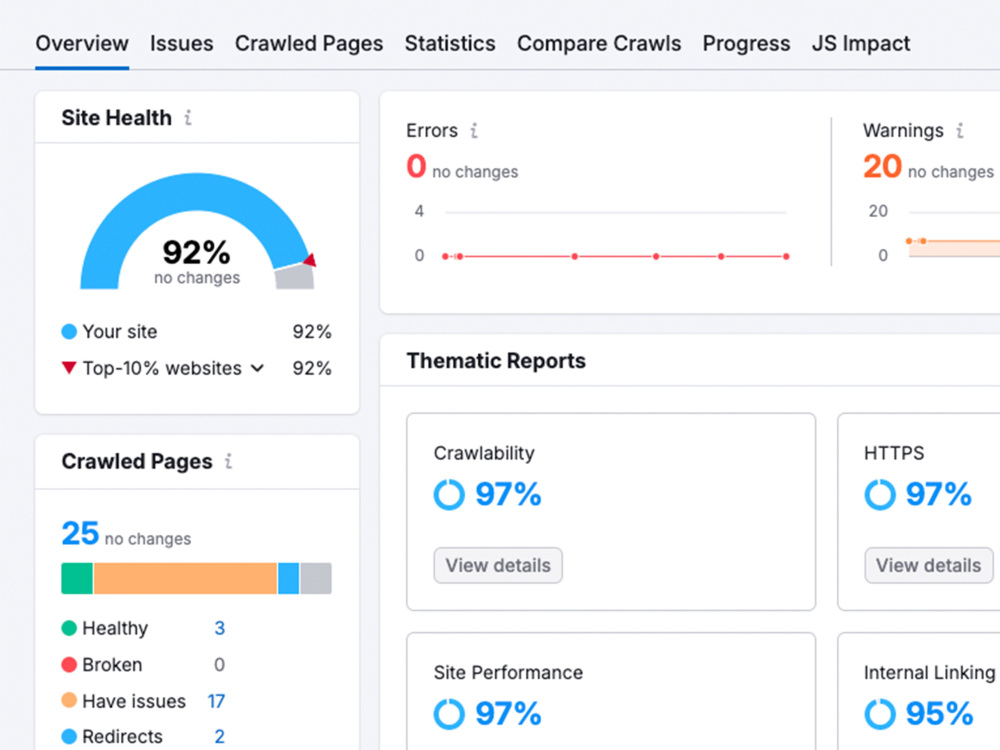
Task: Click the Top-10% websites 92% value
Action: (312, 369)
